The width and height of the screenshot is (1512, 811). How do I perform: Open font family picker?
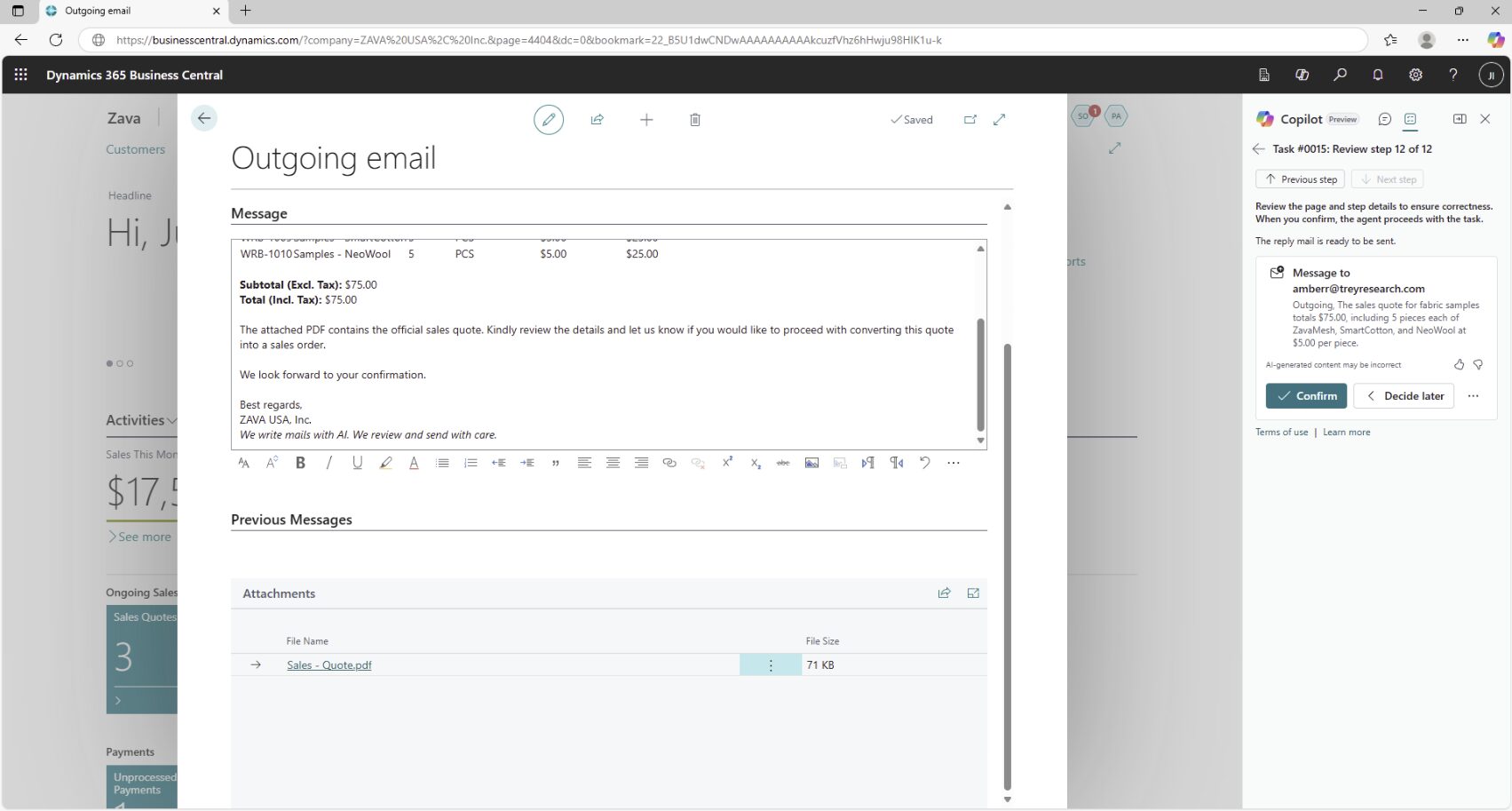point(244,463)
